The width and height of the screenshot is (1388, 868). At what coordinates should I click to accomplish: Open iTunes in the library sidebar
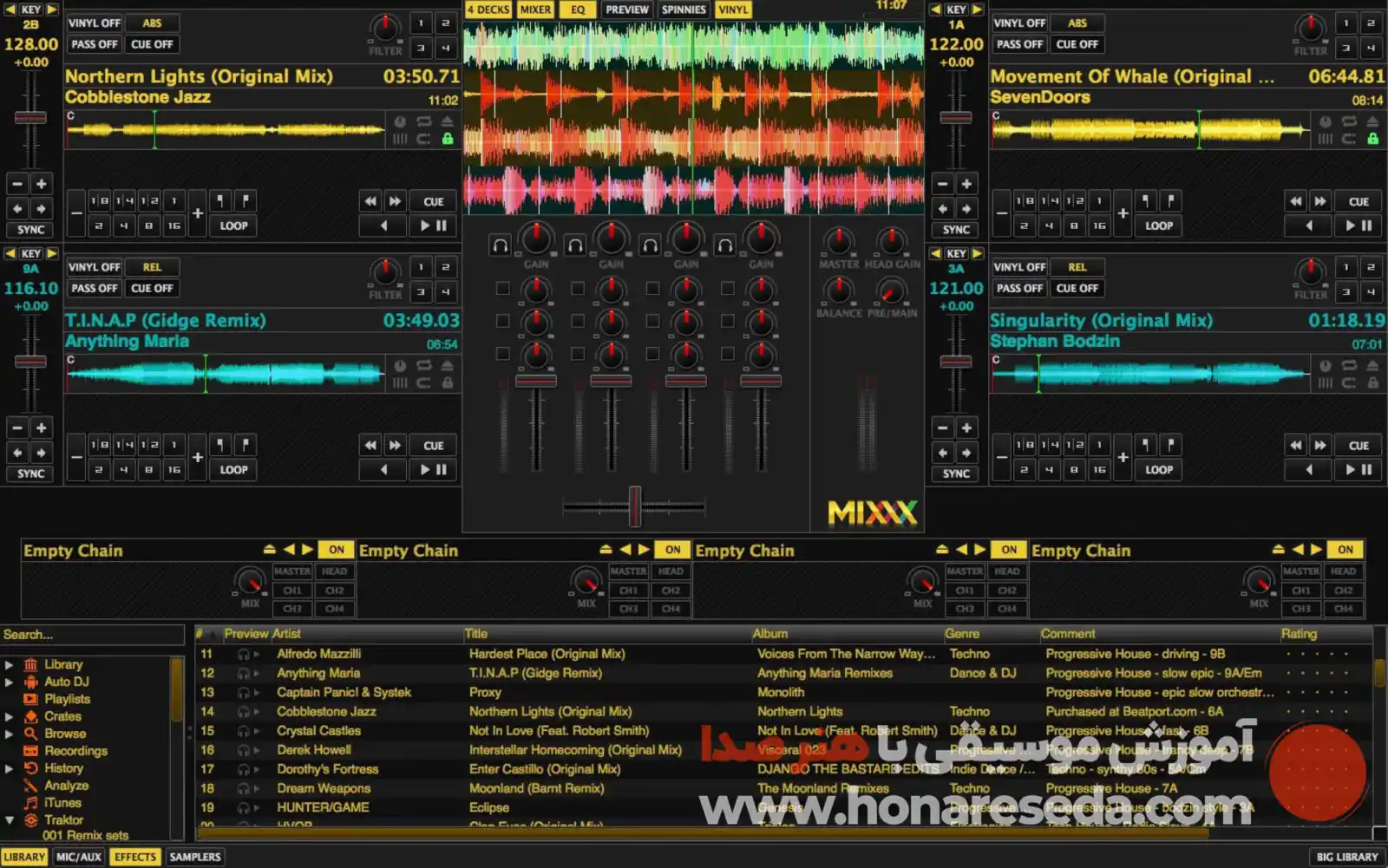(62, 803)
